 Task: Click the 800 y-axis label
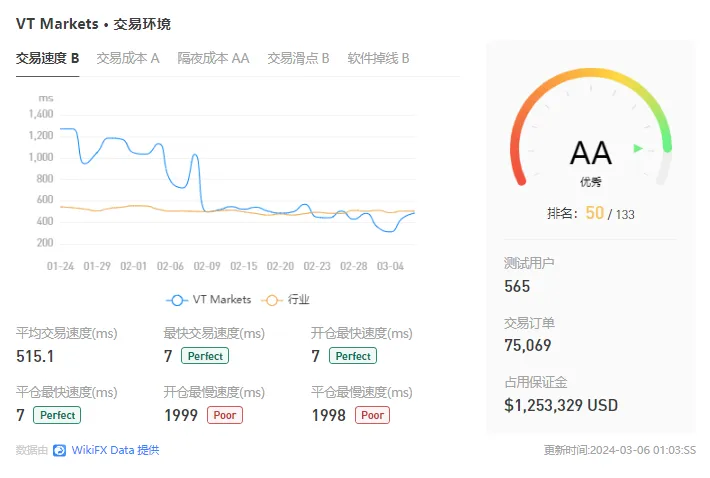(x=44, y=178)
